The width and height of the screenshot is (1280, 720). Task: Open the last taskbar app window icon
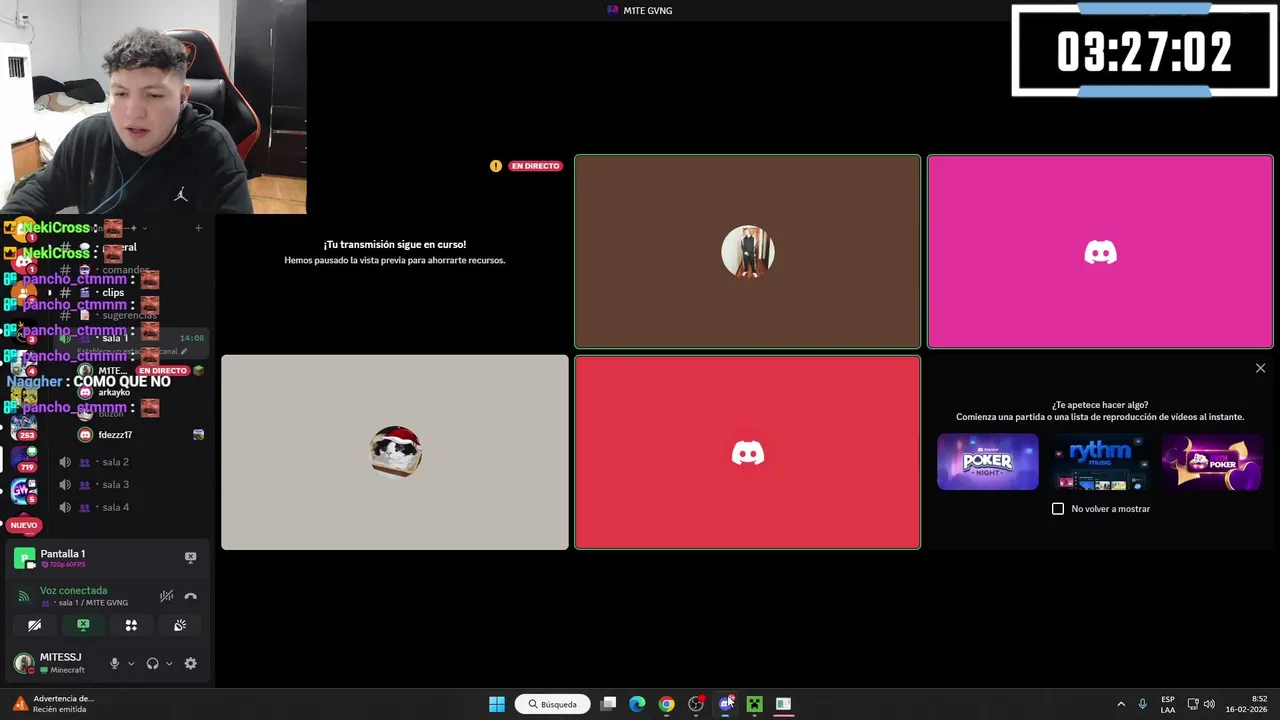coord(783,704)
